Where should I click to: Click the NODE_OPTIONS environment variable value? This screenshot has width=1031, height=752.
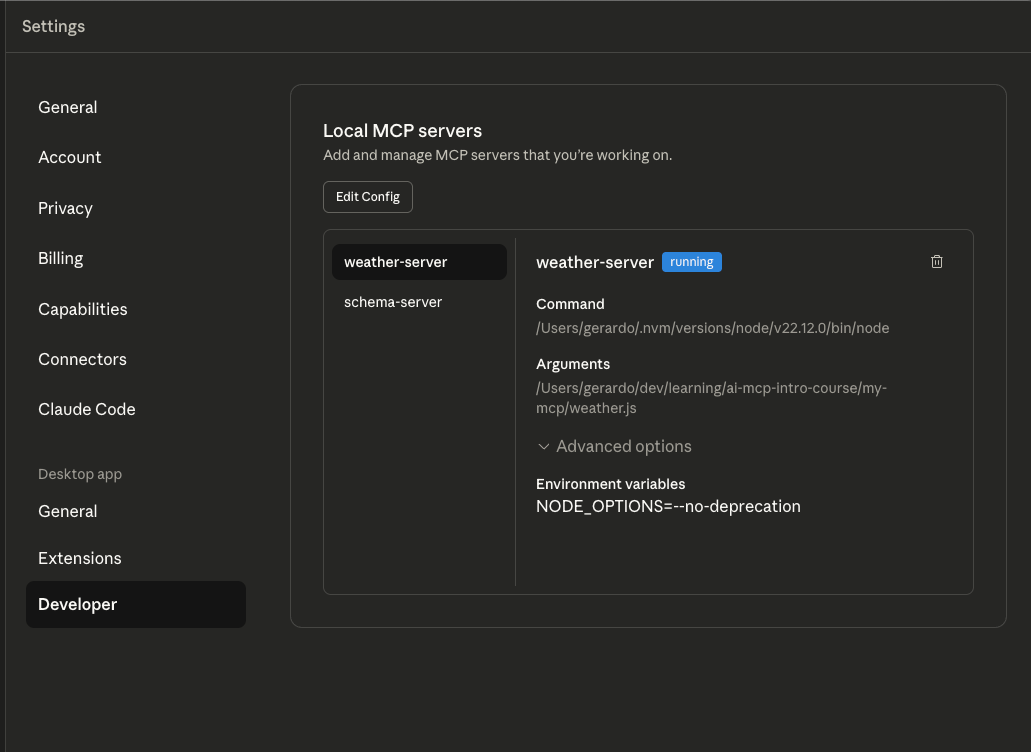(668, 506)
